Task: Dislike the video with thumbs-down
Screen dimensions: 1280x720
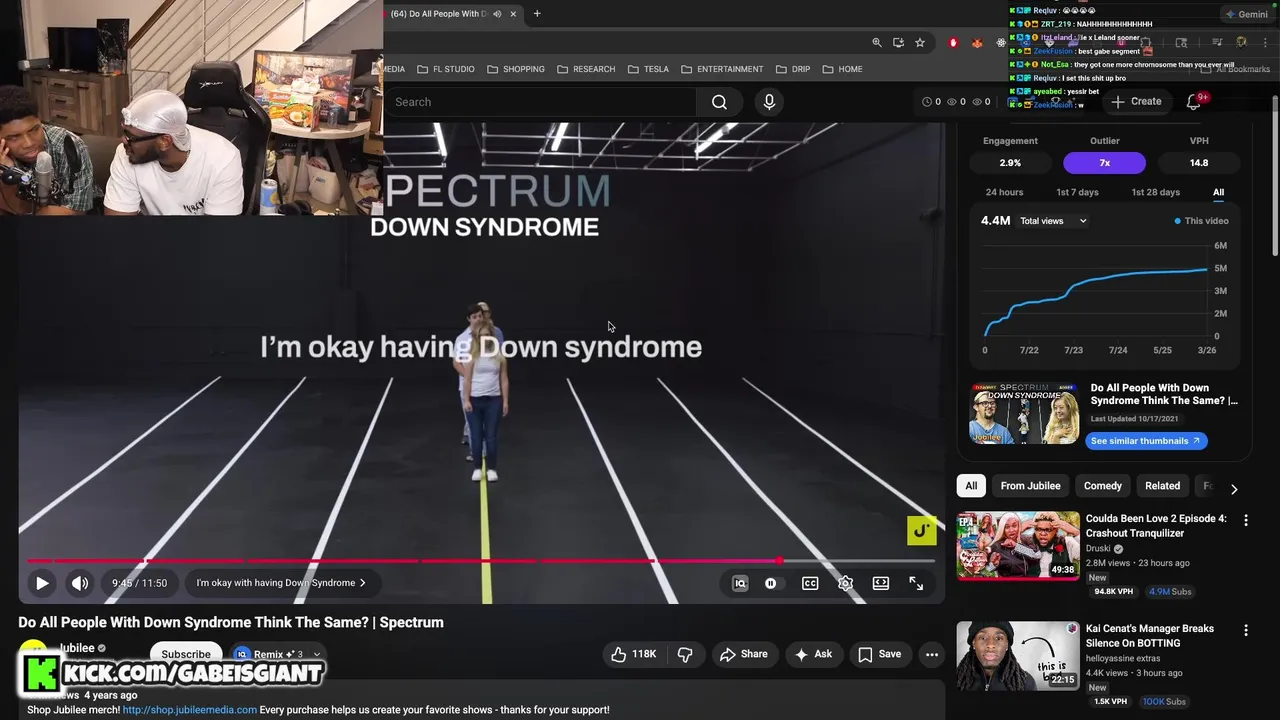Action: [685, 654]
